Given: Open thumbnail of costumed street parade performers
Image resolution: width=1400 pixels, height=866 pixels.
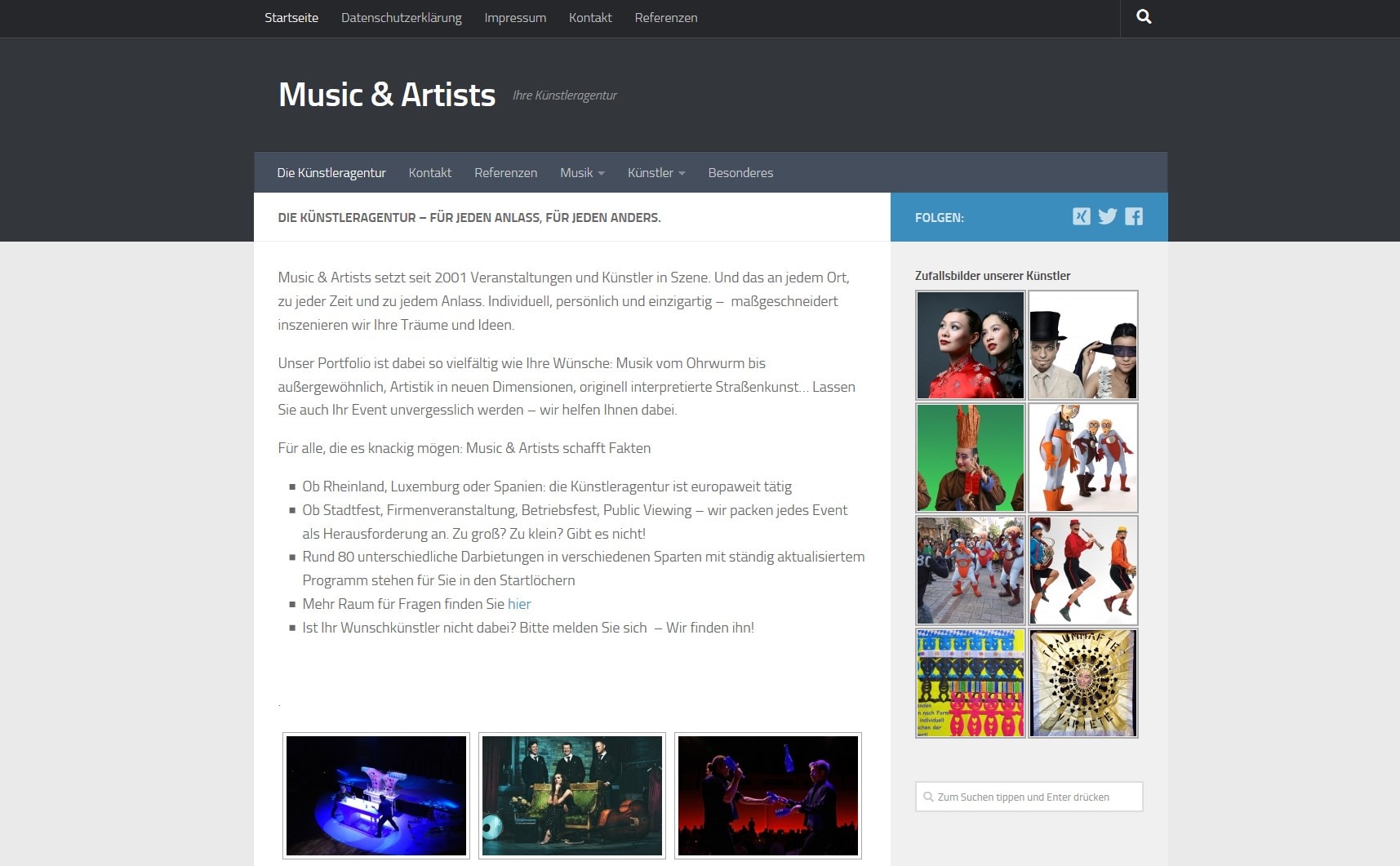Looking at the screenshot, I should pos(970,570).
